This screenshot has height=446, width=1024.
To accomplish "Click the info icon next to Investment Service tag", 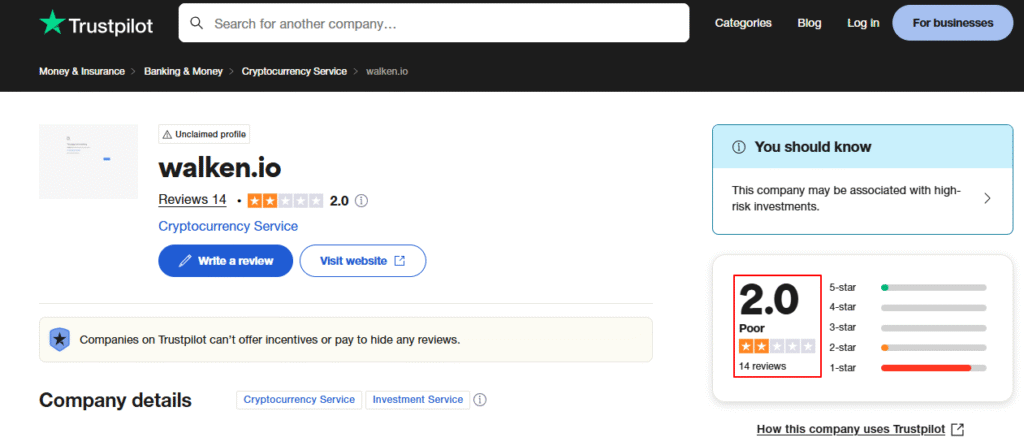I will (480, 400).
